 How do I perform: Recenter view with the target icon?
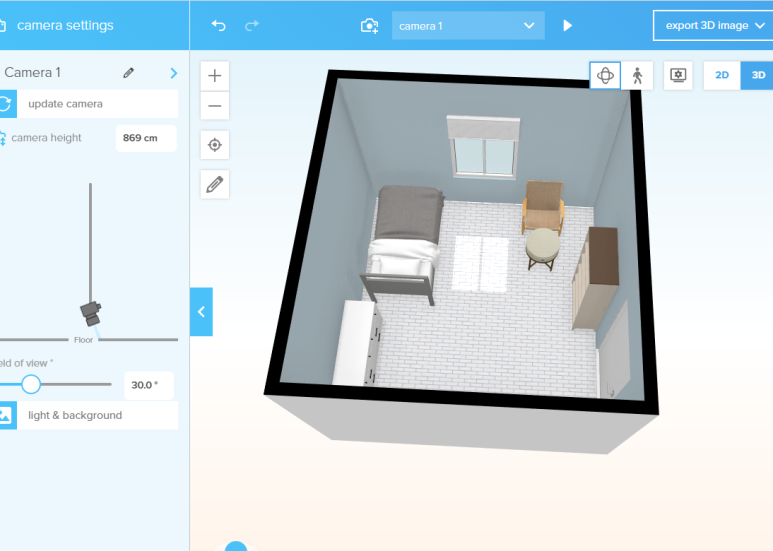pos(214,145)
